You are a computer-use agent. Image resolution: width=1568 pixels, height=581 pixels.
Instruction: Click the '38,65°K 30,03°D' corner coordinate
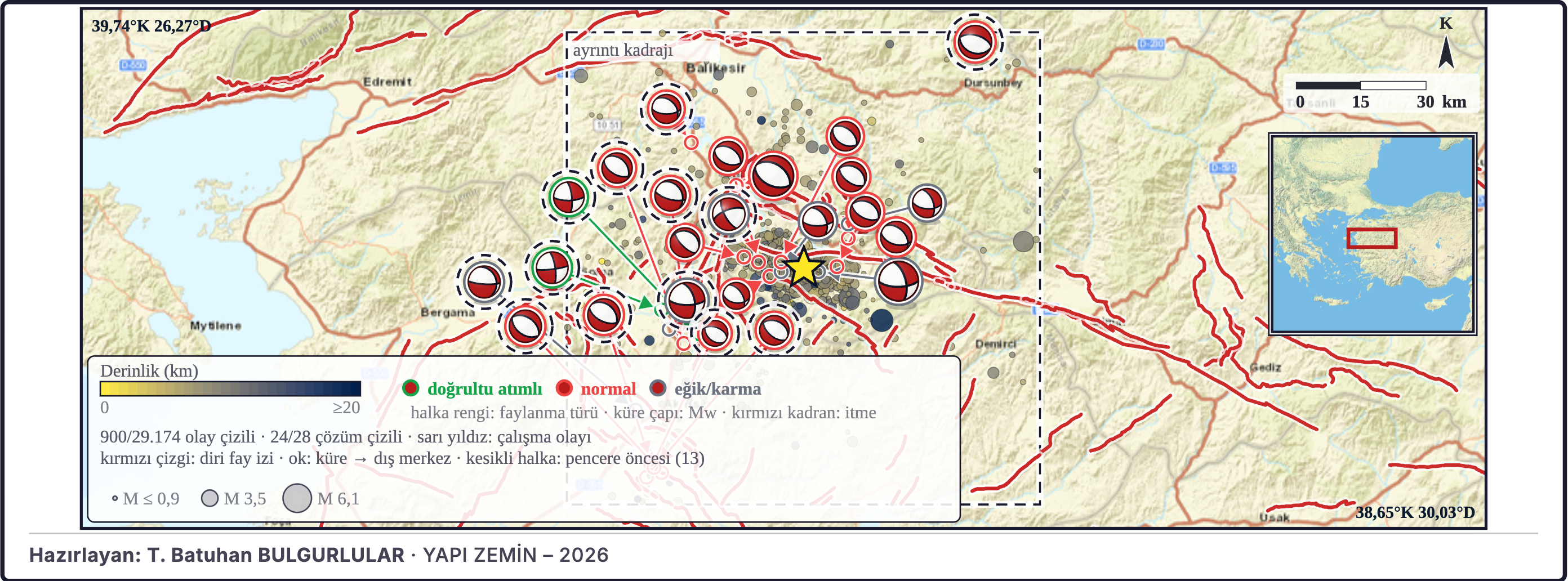(x=1415, y=512)
